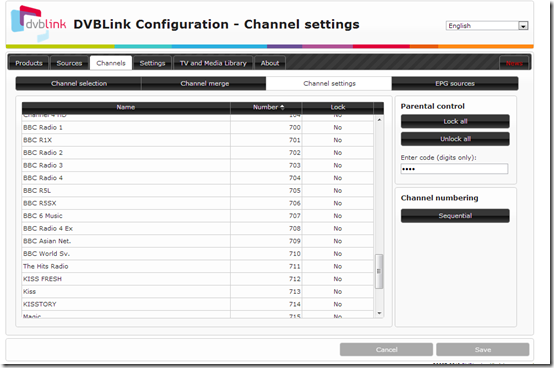Viewport: 554px width, 368px height.
Task: Click the Cancel button
Action: click(x=386, y=350)
